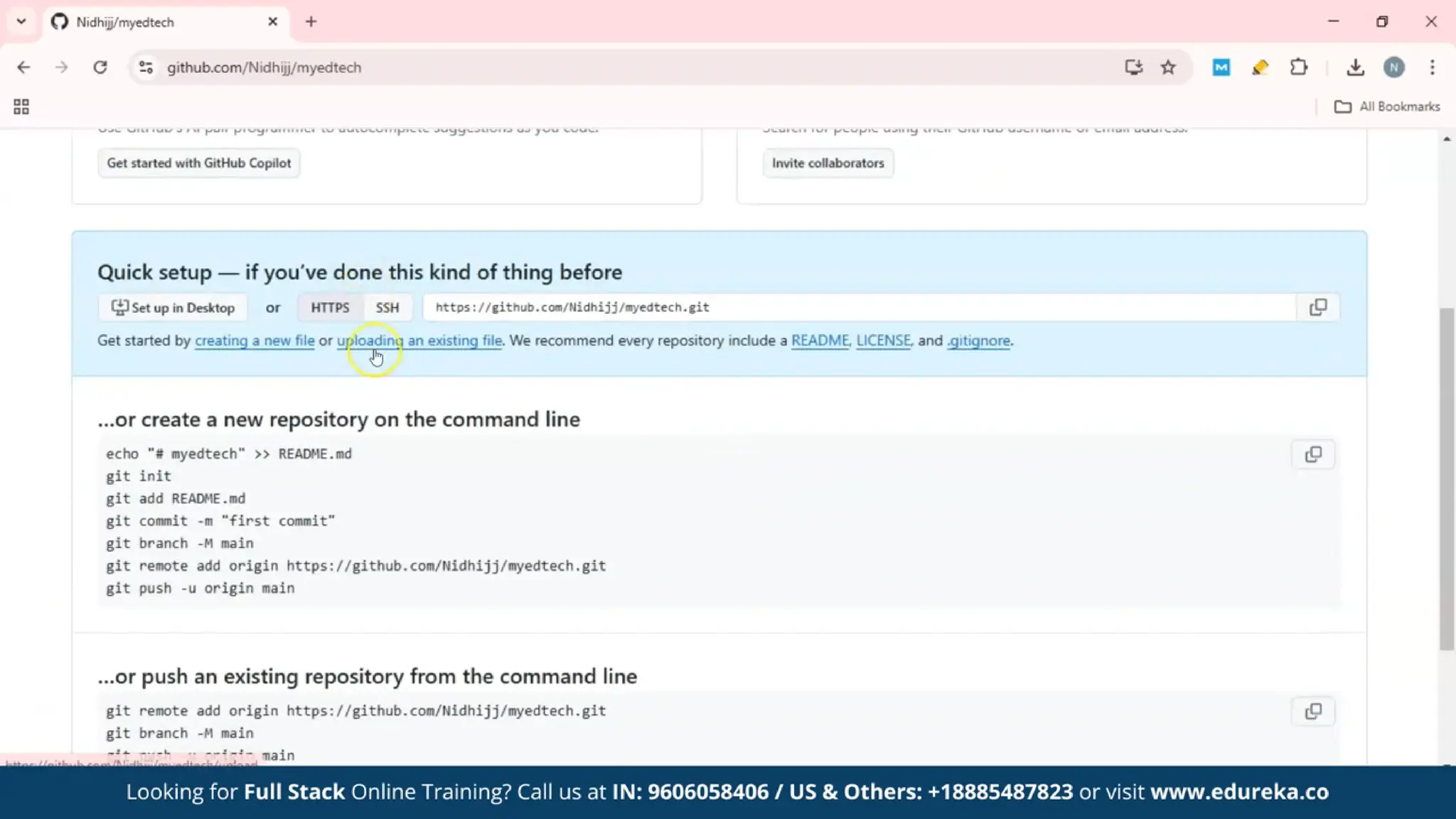
Task: Click the push an existing repository heading
Action: pyautogui.click(x=367, y=676)
